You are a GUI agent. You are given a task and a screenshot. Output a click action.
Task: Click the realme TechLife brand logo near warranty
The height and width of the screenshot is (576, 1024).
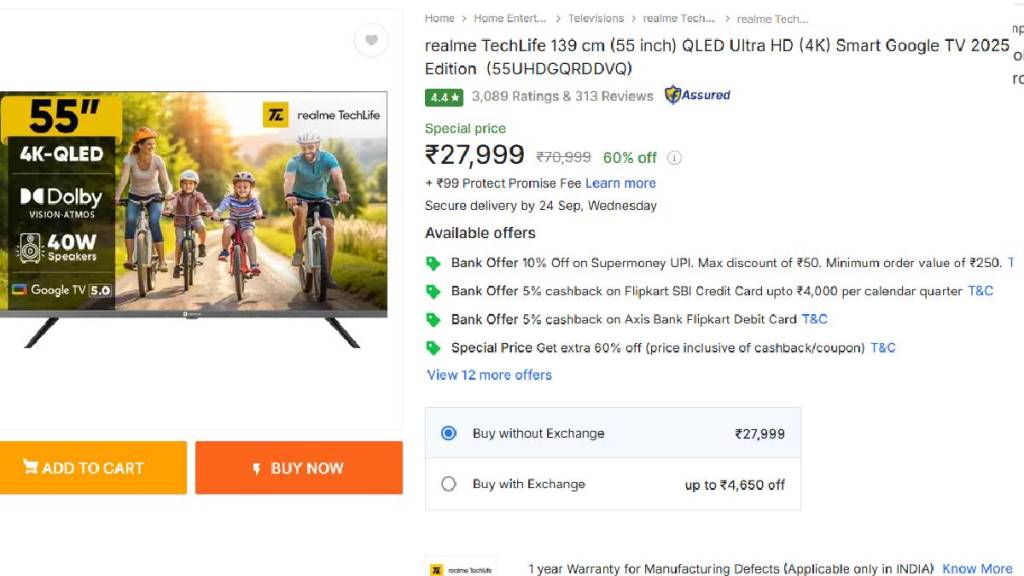coord(461,569)
